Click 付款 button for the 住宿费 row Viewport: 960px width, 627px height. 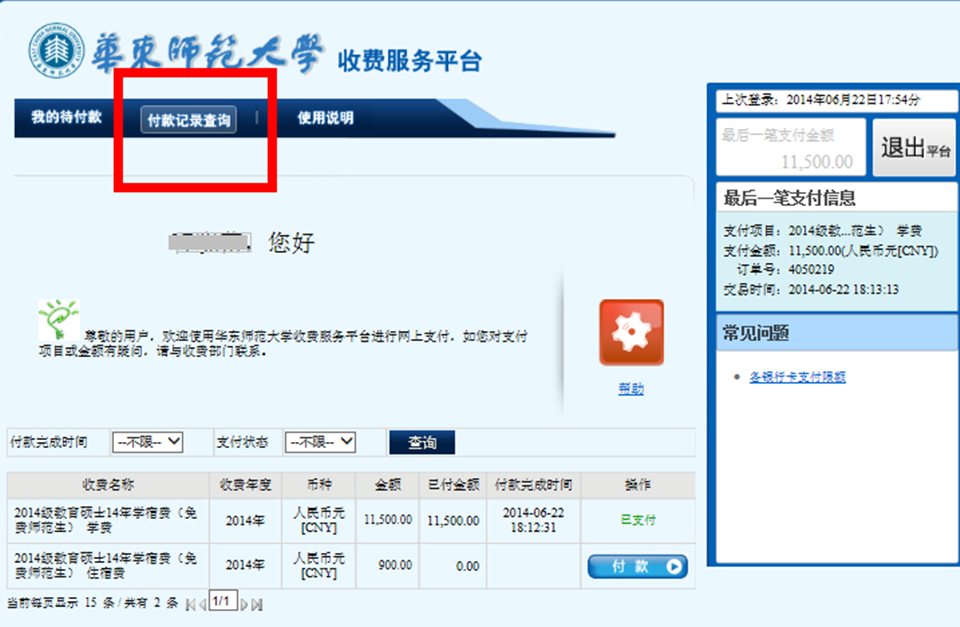637,566
